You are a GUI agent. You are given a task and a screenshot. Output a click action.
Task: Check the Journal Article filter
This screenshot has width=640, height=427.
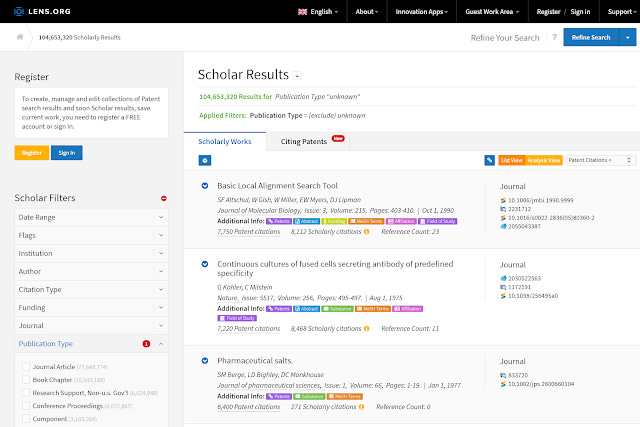tap(26, 367)
